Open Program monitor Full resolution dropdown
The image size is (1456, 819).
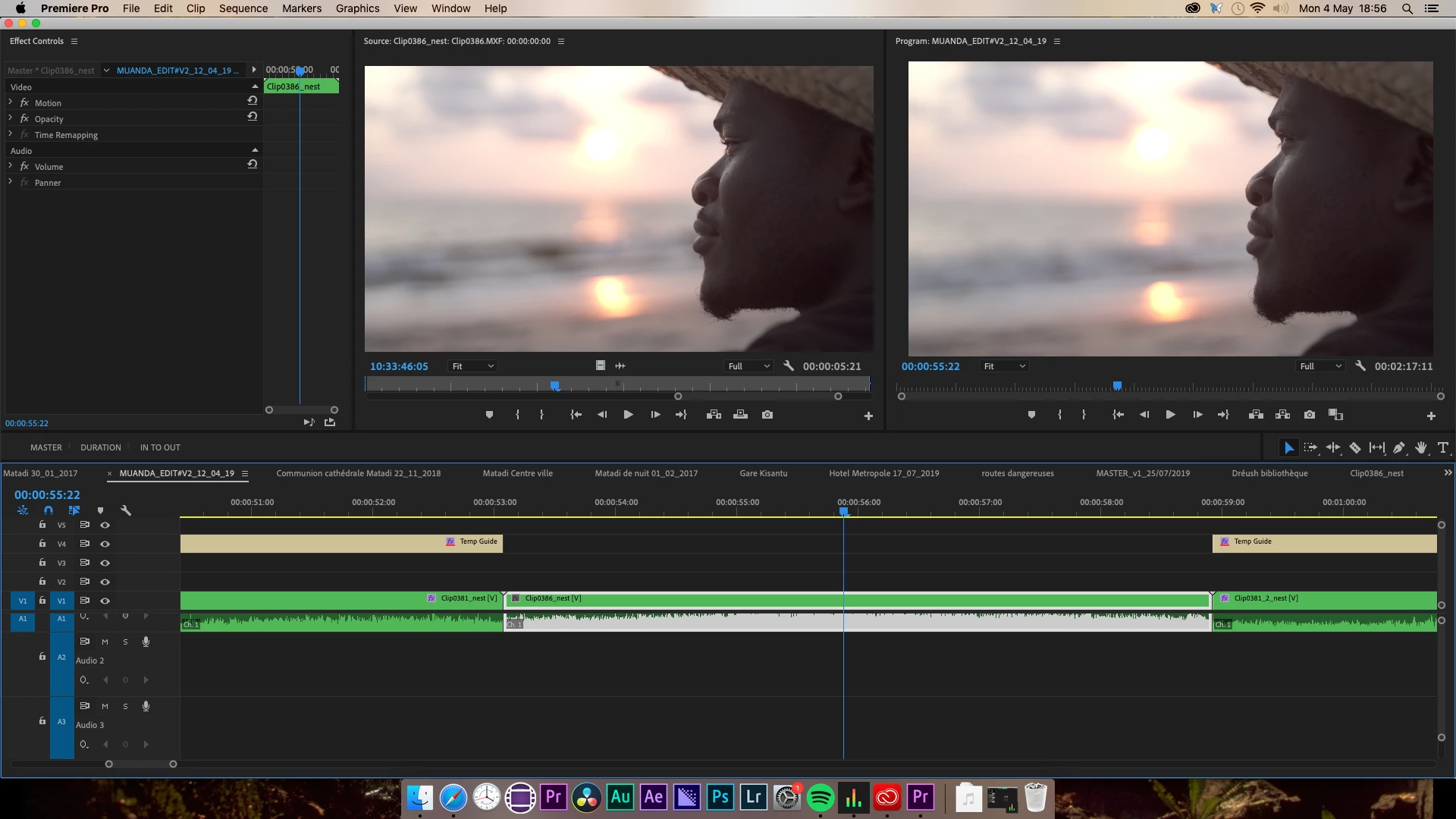click(1321, 366)
